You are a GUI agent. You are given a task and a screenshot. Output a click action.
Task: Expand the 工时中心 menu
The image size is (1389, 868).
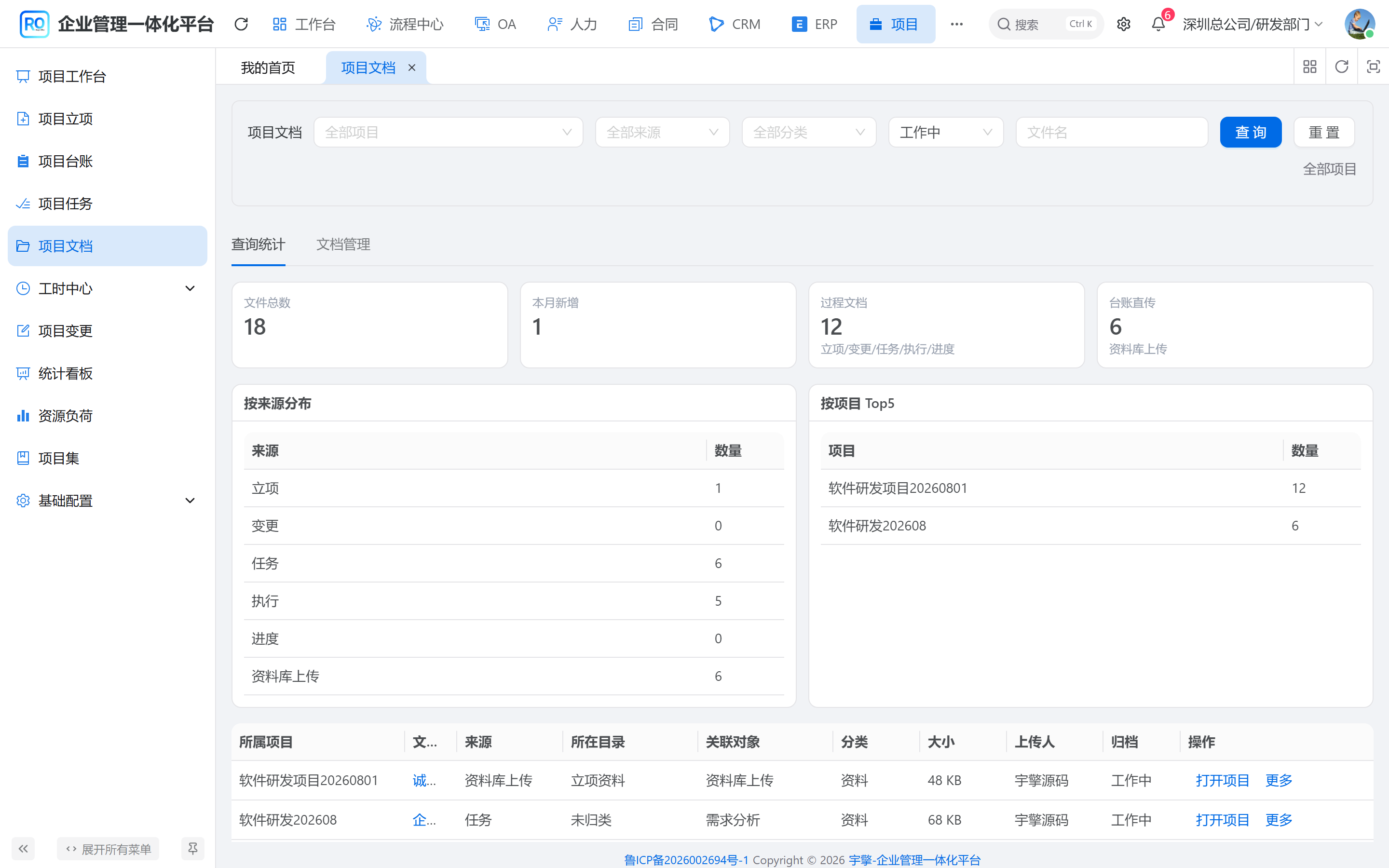tap(108, 289)
